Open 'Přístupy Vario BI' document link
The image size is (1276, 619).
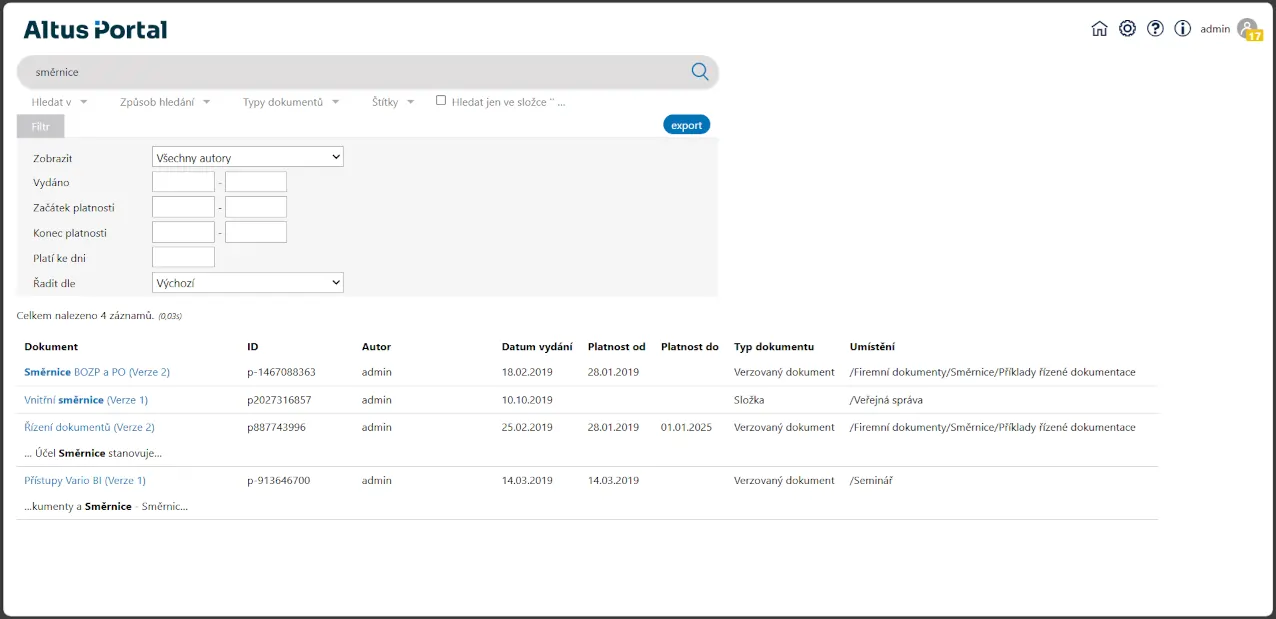85,481
